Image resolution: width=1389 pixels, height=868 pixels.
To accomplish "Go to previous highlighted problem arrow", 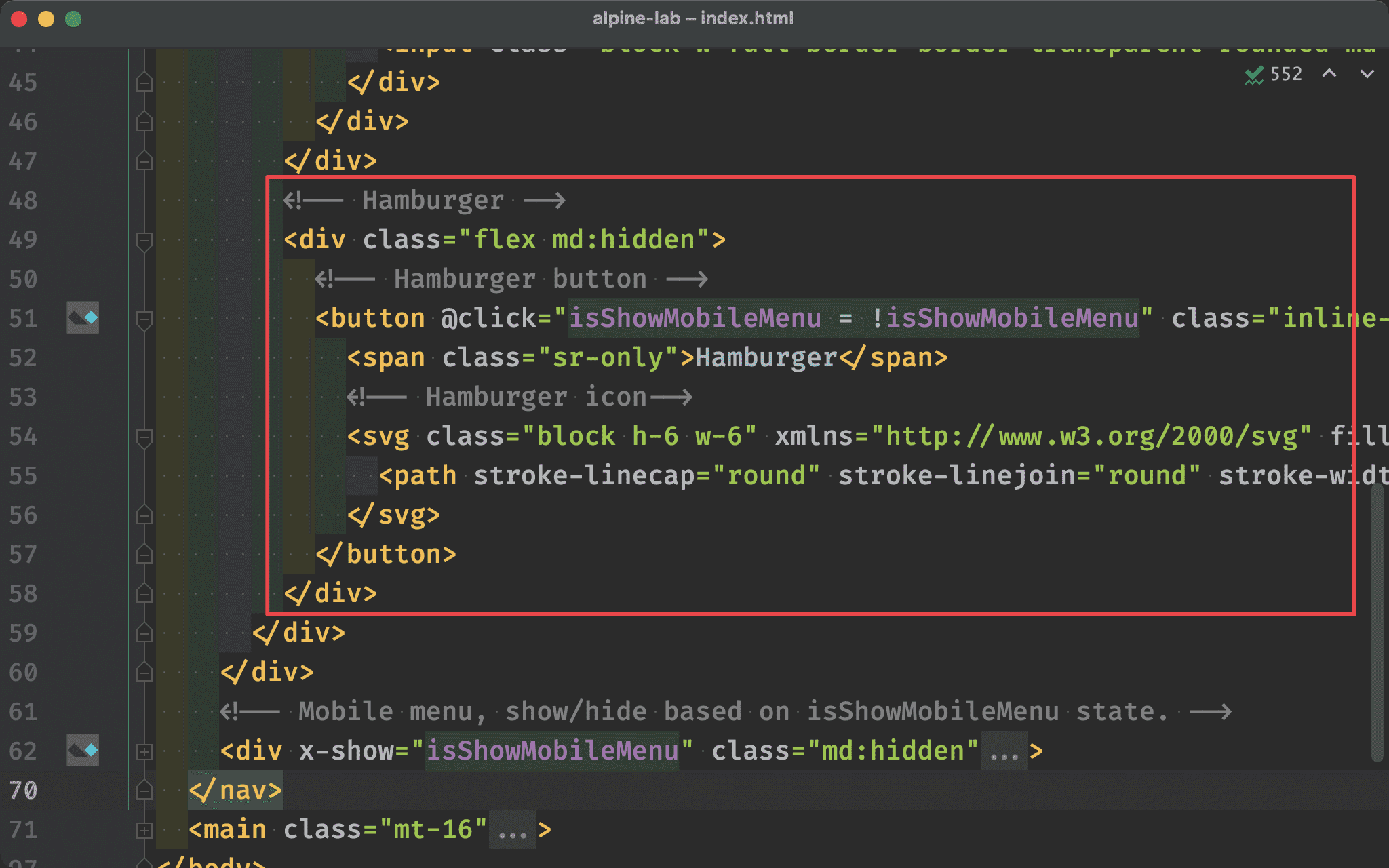I will point(1329,73).
